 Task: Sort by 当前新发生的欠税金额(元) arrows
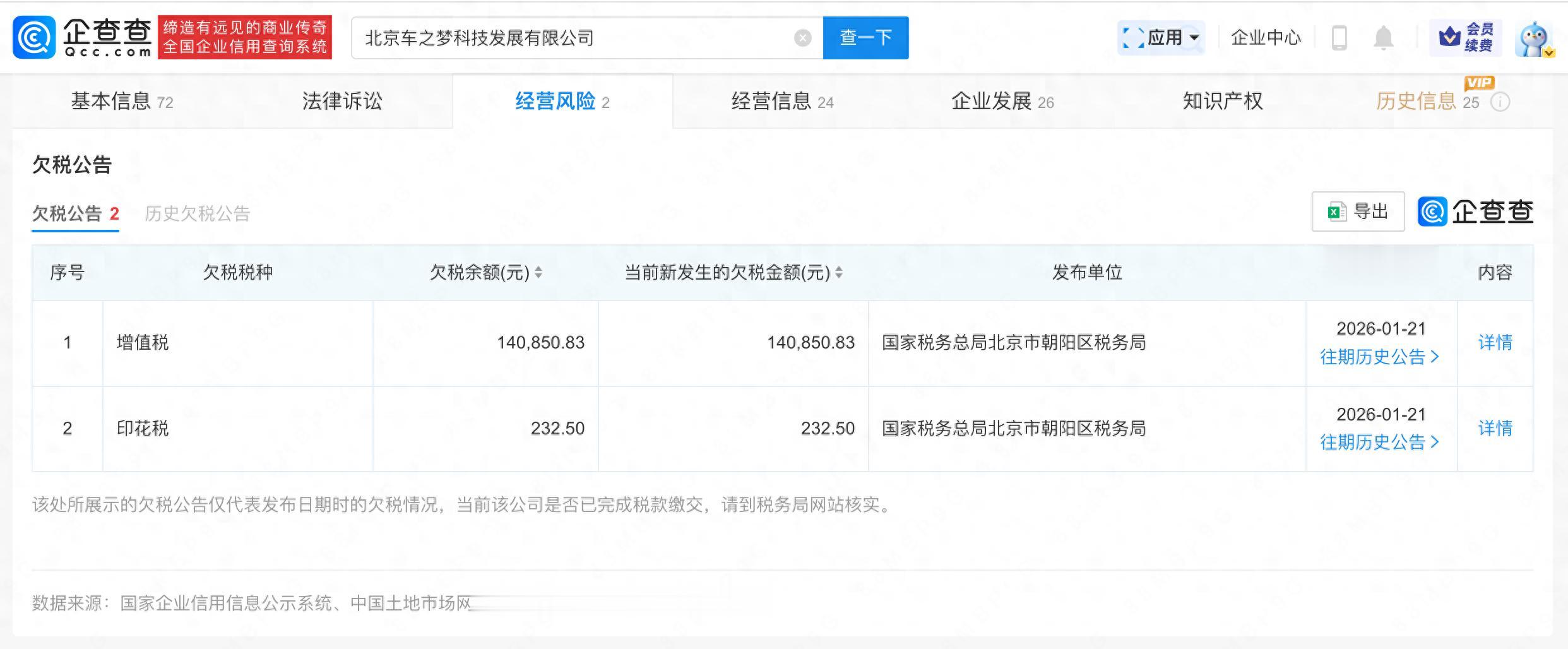click(x=839, y=273)
